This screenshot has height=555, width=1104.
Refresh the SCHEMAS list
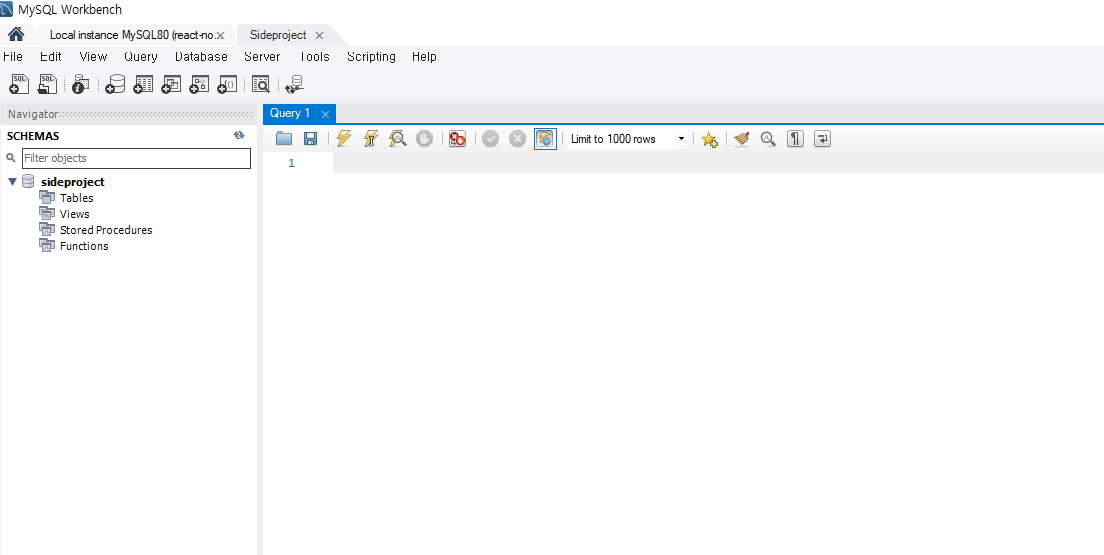tap(239, 135)
